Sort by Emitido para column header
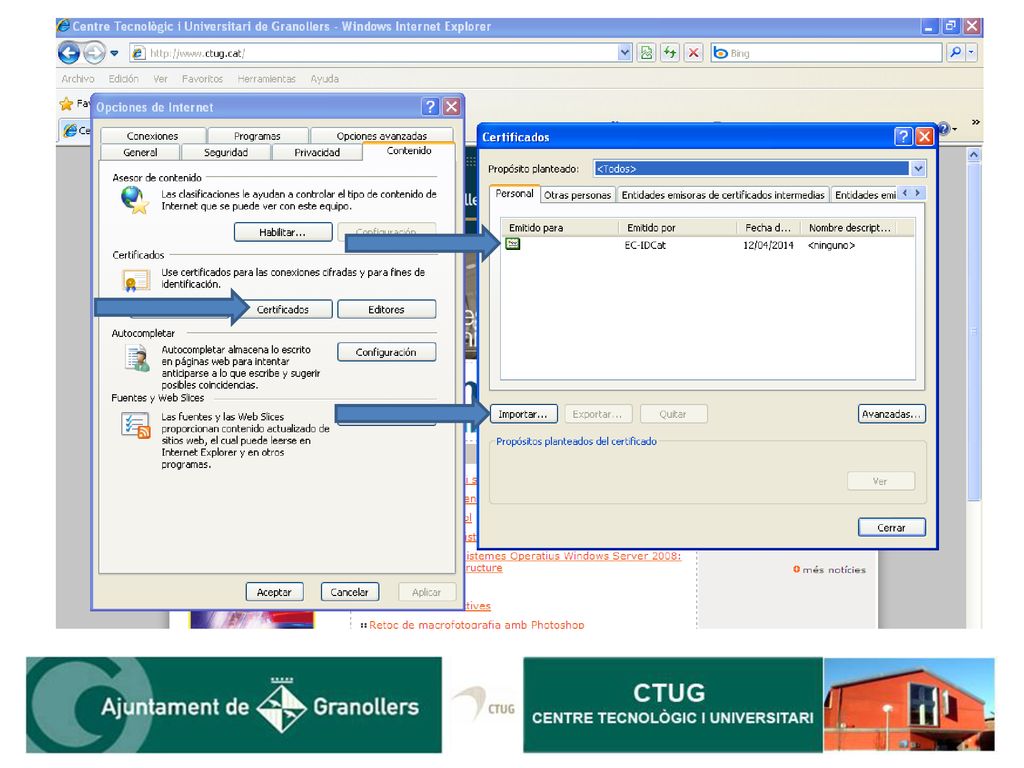 pyautogui.click(x=560, y=228)
